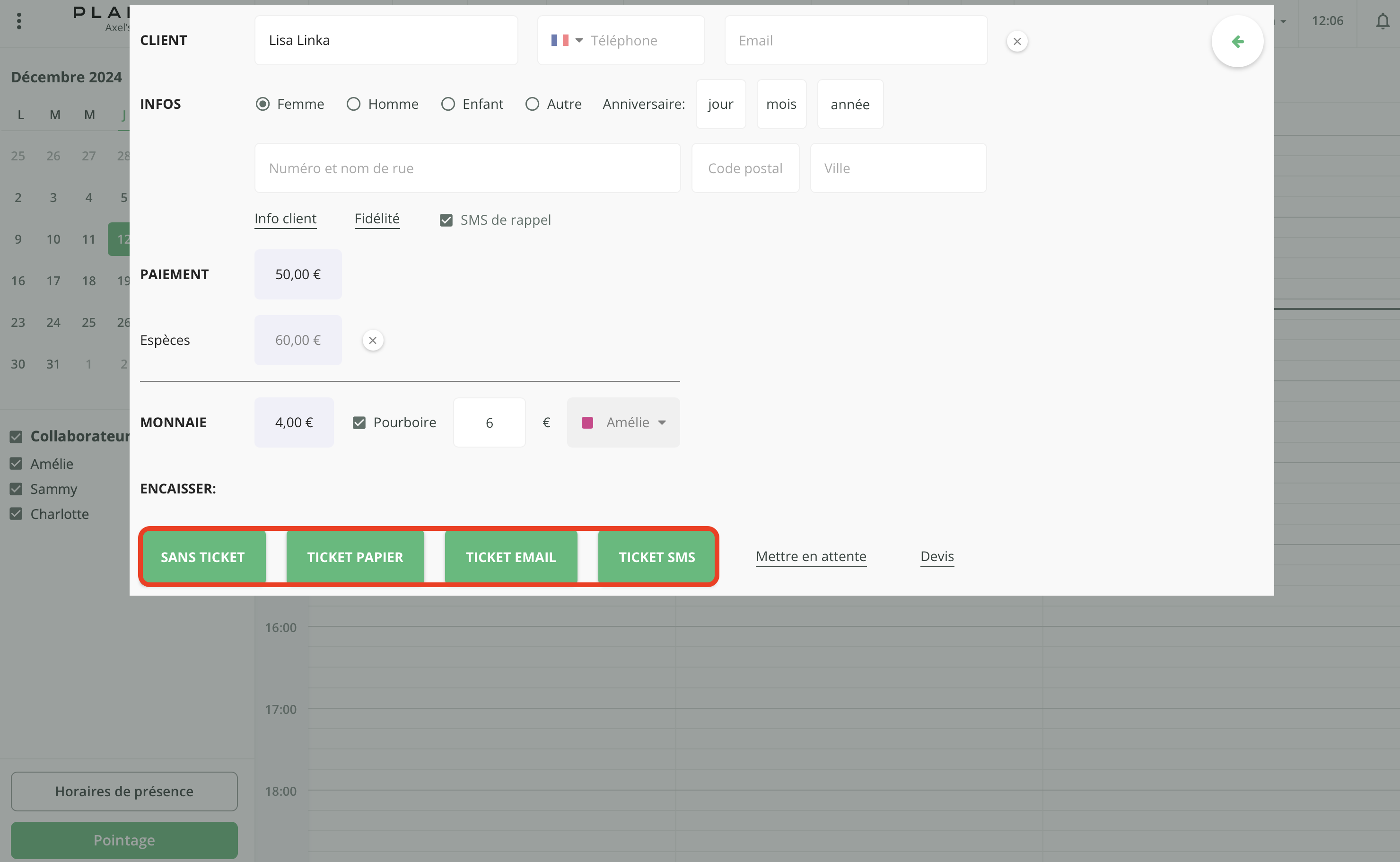Open the phone country code dropdown arrow
Image resolution: width=1400 pixels, height=862 pixels.
pyautogui.click(x=579, y=41)
